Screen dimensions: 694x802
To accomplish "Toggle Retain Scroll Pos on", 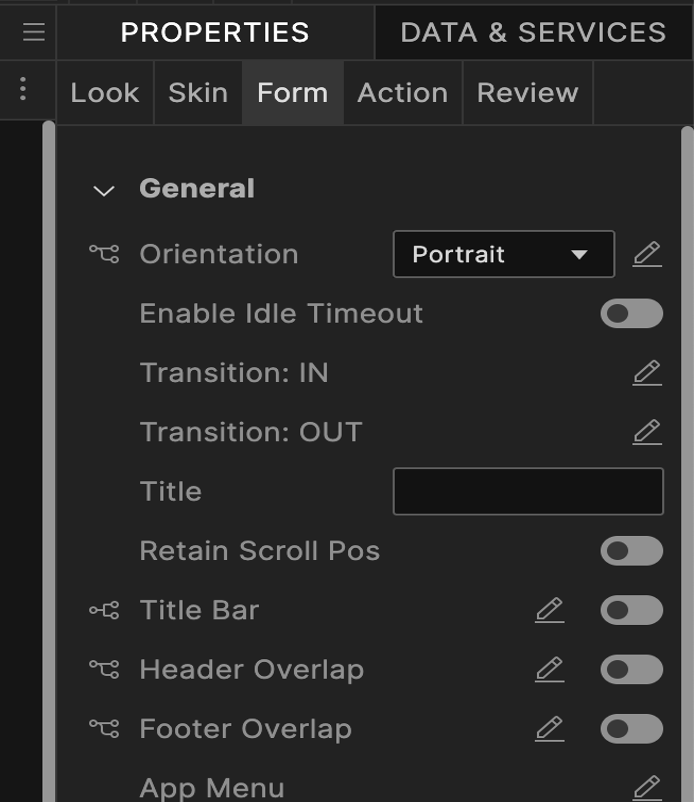I will tap(631, 551).
